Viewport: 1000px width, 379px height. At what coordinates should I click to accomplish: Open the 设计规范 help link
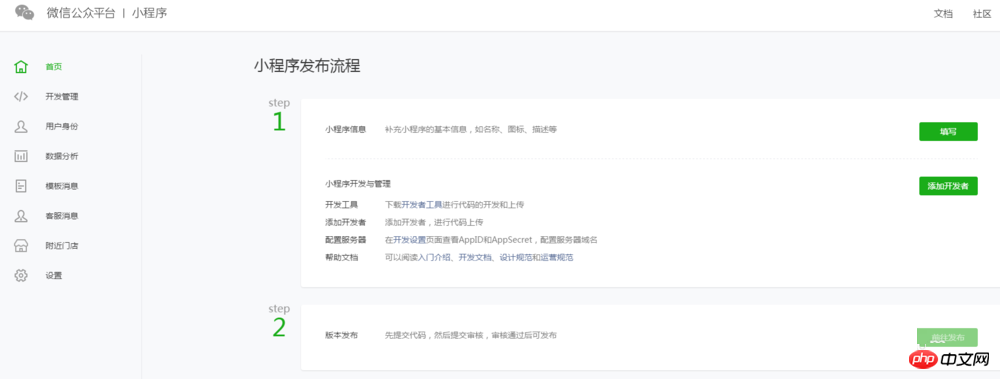click(x=516, y=258)
